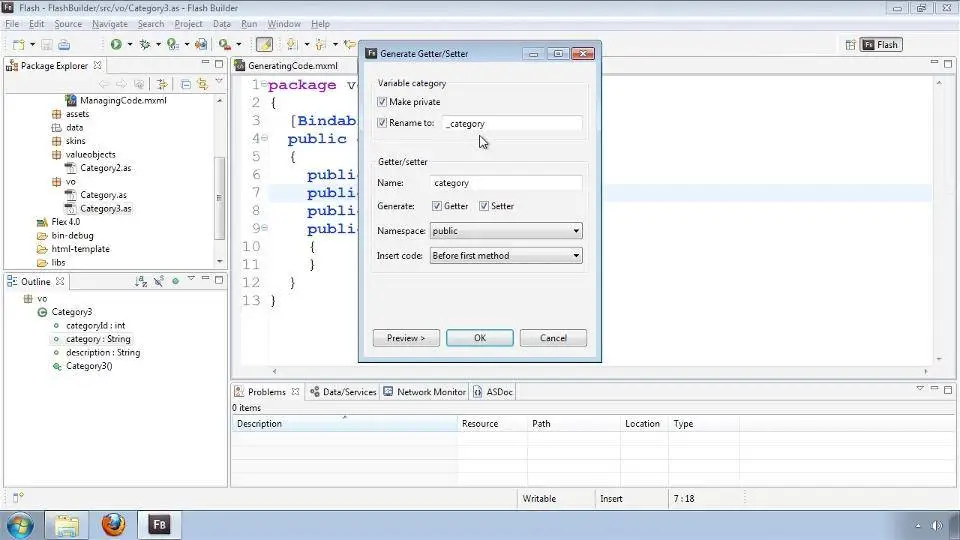Click the Description column header
This screenshot has height=540, width=960.
(x=344, y=424)
